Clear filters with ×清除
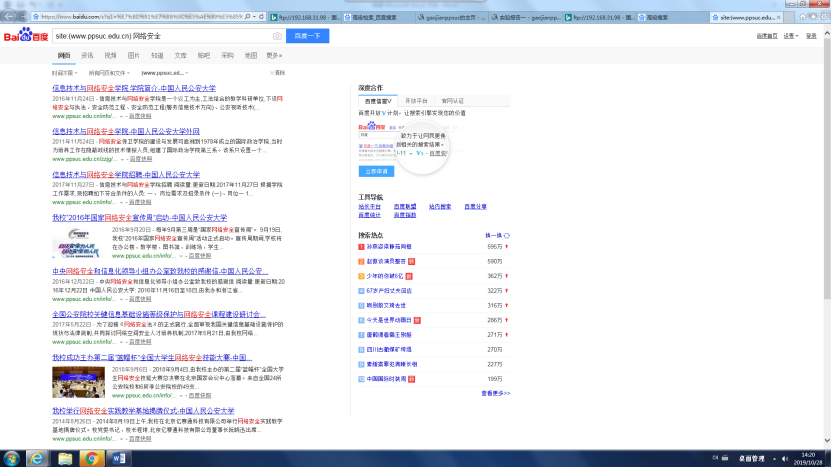This screenshot has height=468, width=831. point(277,73)
